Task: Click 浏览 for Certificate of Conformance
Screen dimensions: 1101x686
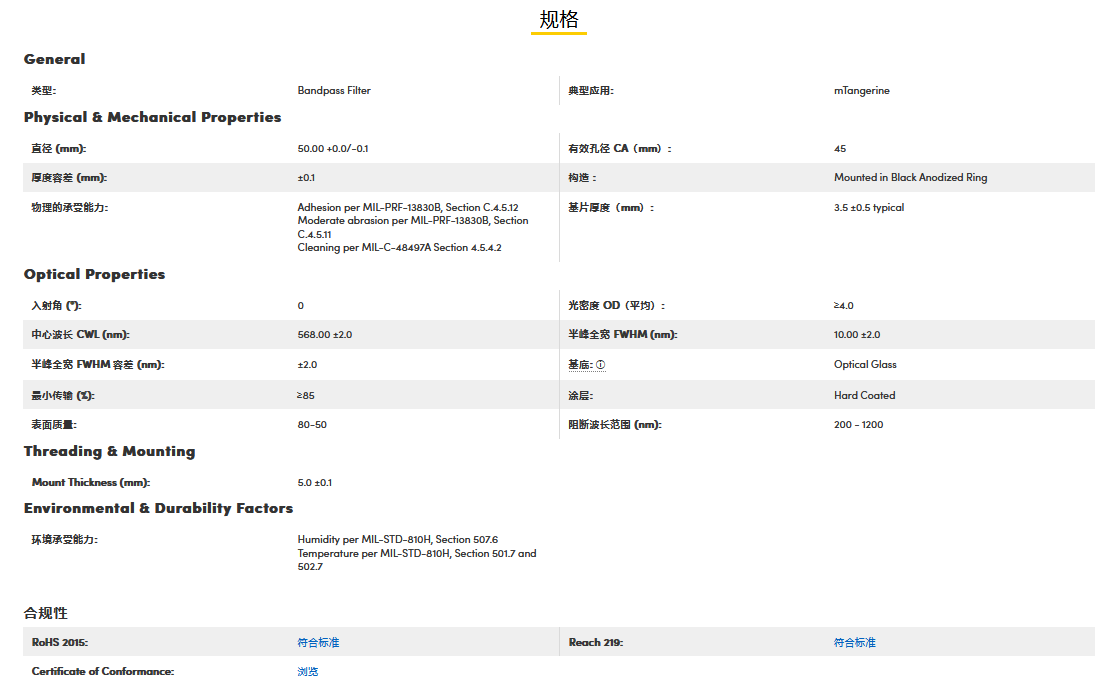Action: pos(308,671)
